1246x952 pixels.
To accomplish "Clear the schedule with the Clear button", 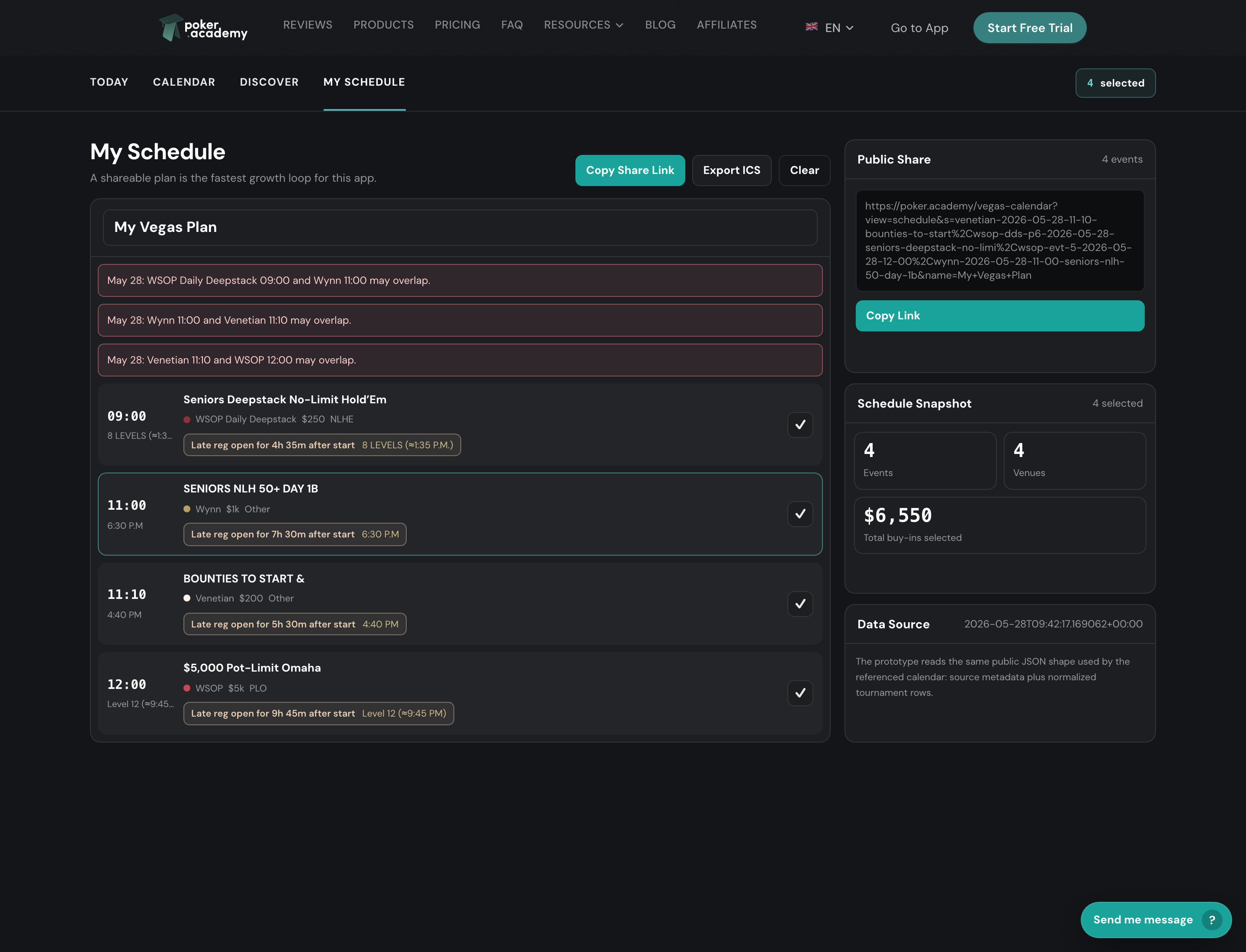I will (804, 170).
